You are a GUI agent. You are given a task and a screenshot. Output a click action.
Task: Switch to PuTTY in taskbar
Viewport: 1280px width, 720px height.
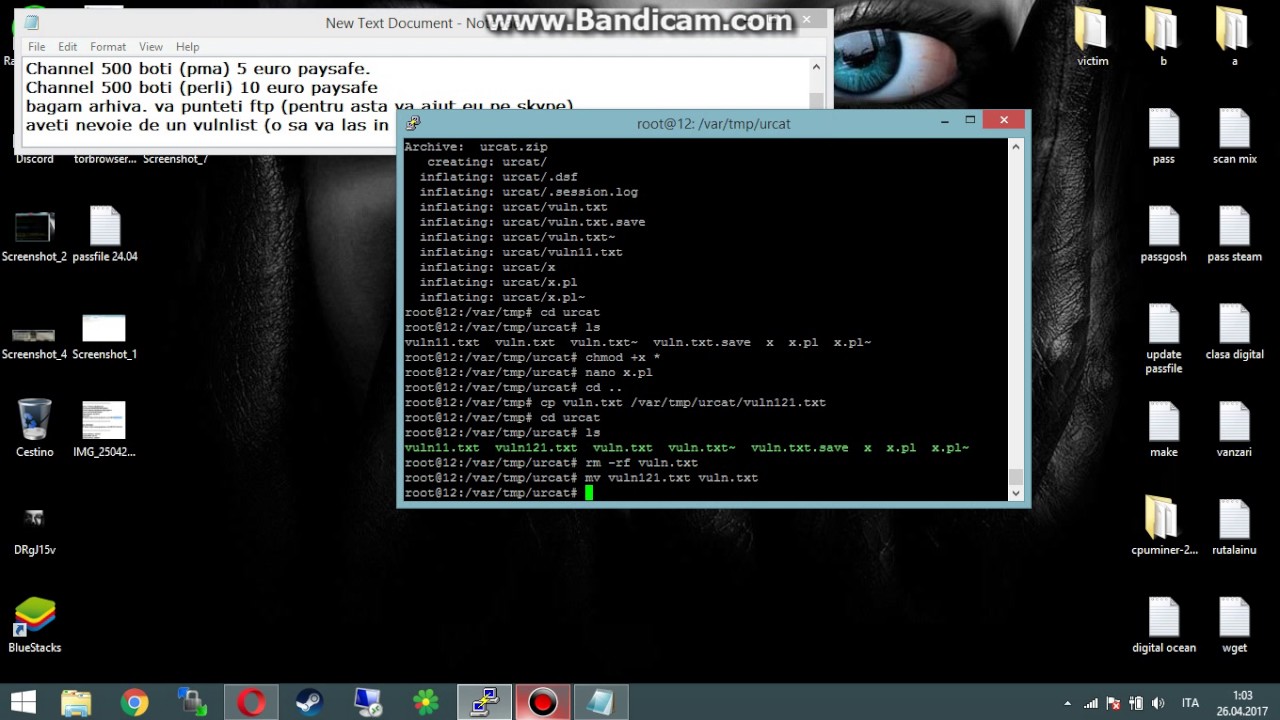point(484,702)
